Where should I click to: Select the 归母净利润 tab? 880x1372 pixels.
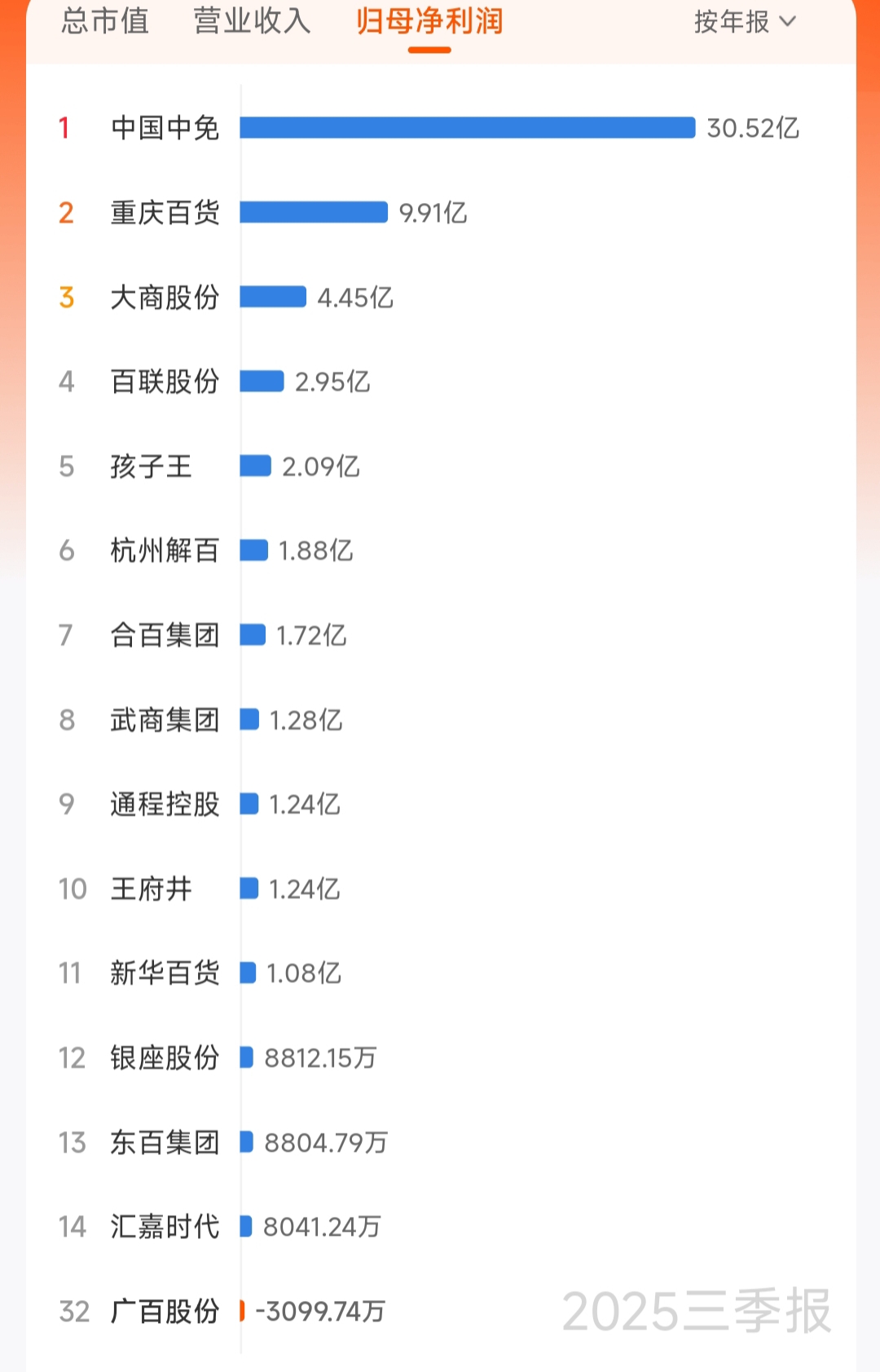[429, 22]
